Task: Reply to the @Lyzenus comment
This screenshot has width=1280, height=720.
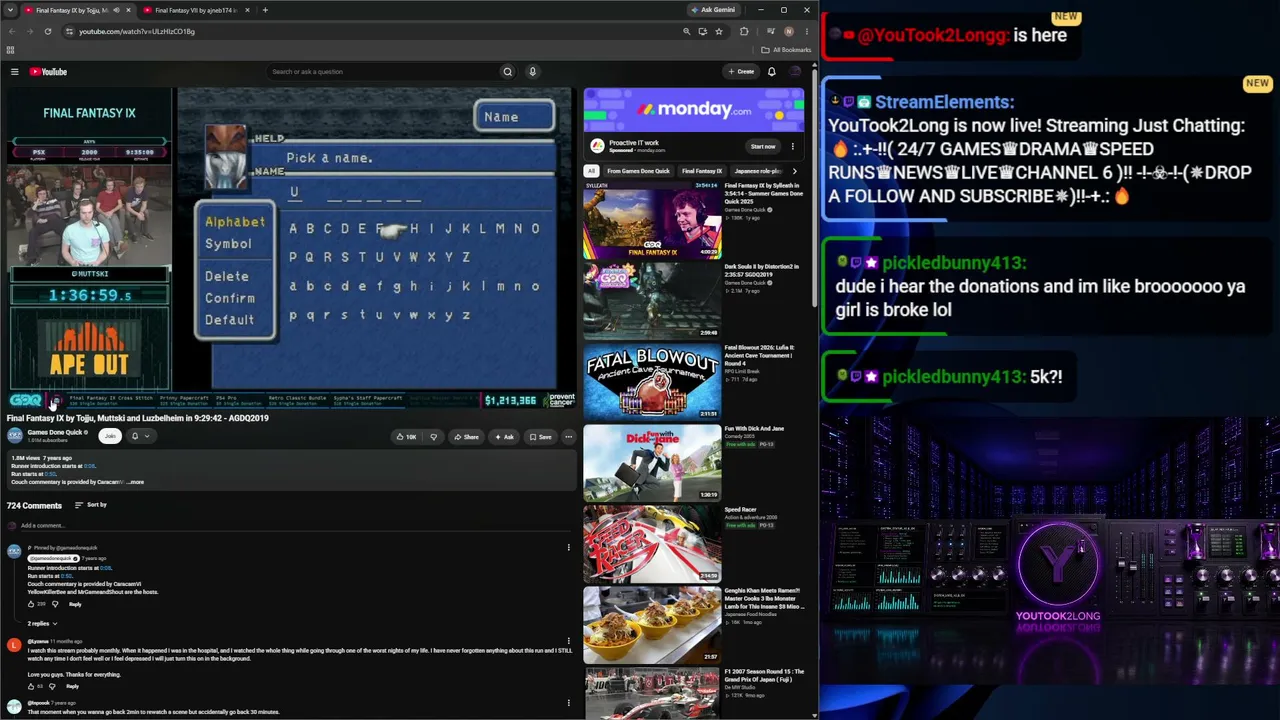Action: click(72, 686)
